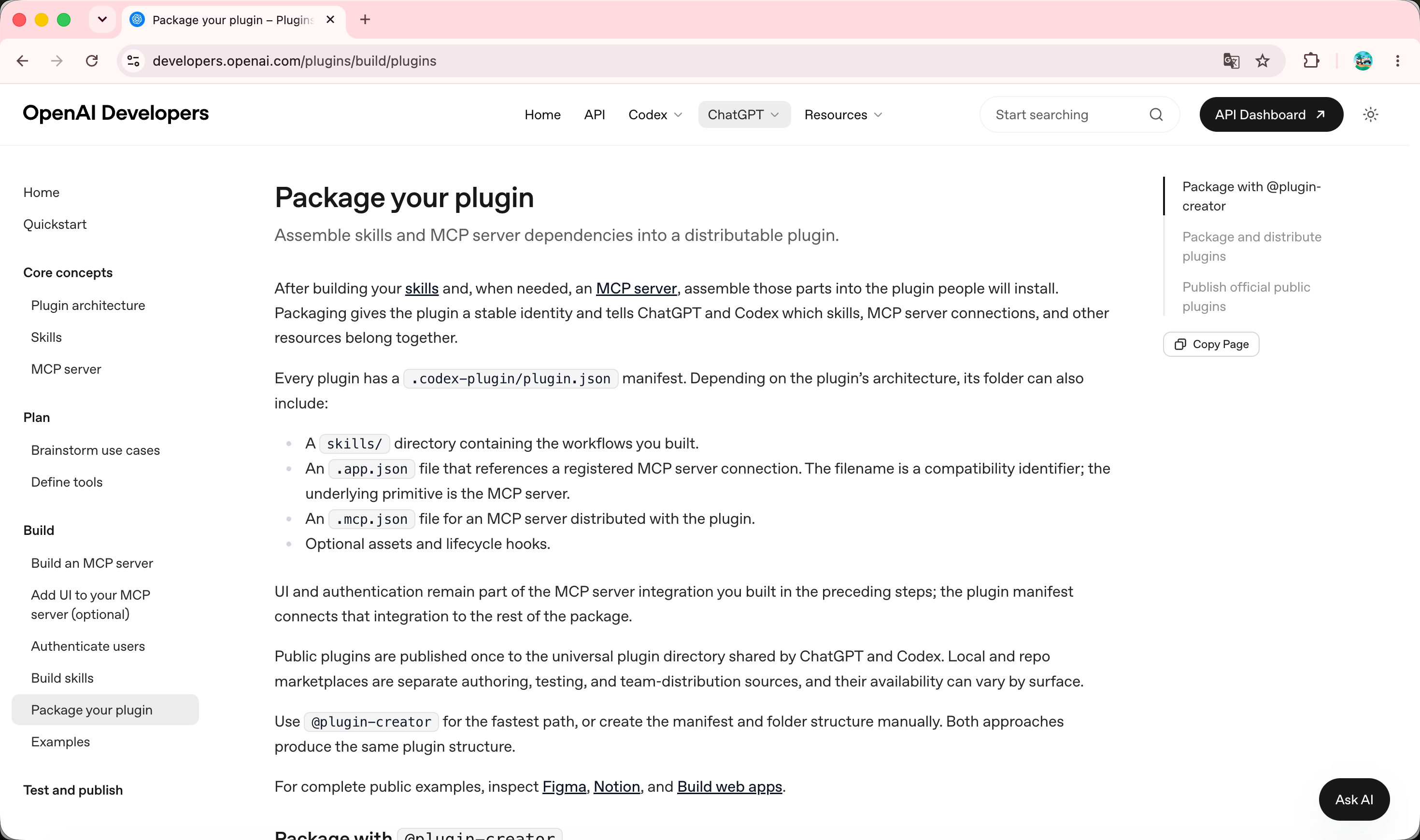Screen dimensions: 1420x840
Task: Expand the Codex navigation dropdown
Action: coord(655,115)
